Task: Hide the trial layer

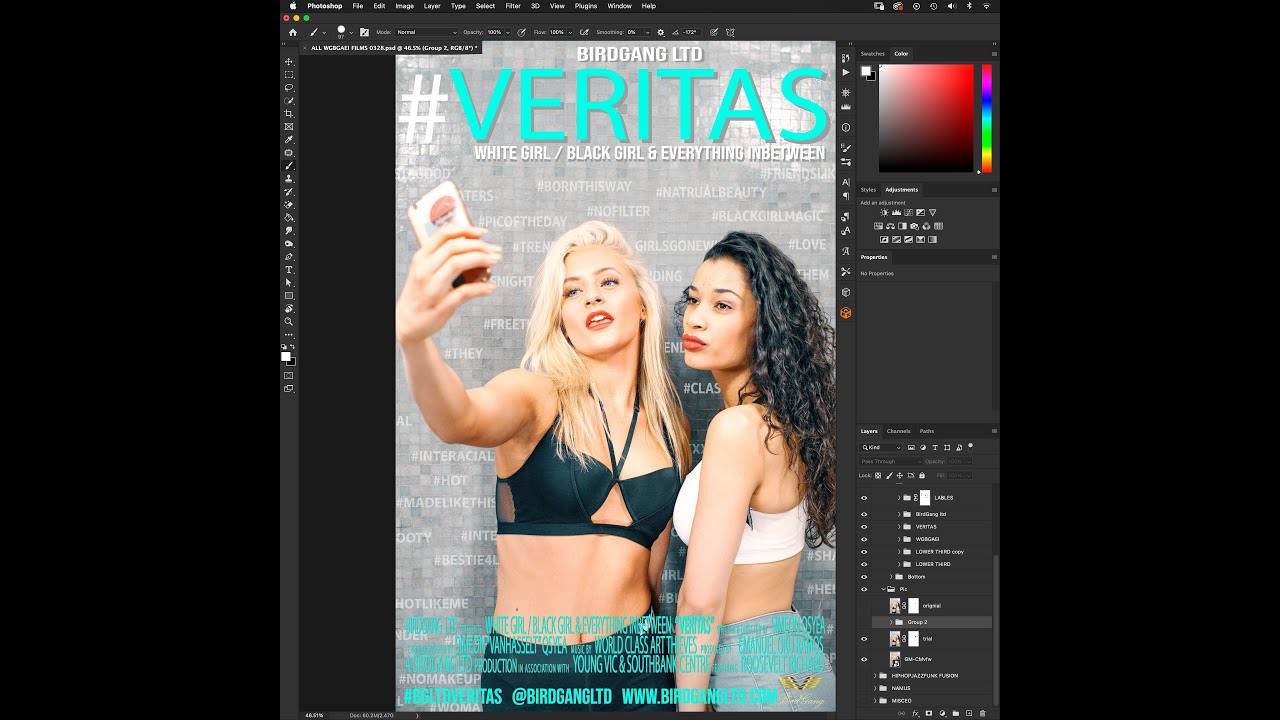Action: tap(864, 638)
